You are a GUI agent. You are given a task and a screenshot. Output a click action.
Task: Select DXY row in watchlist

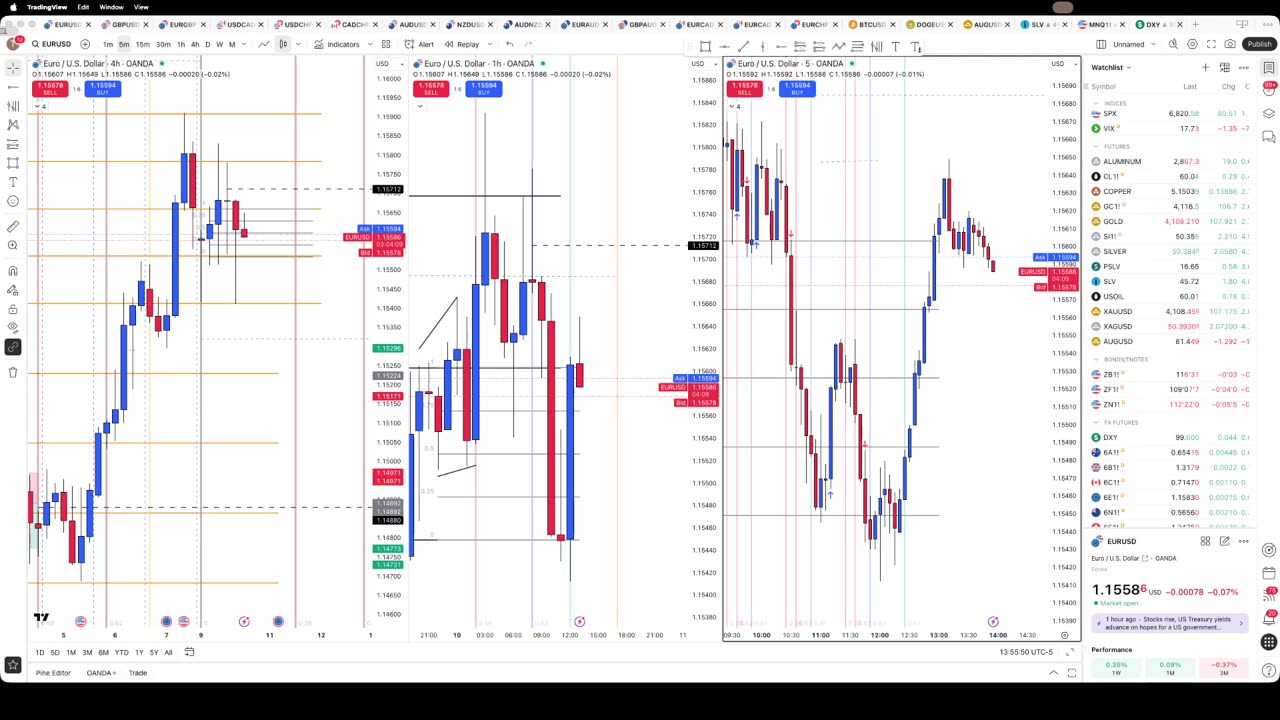click(1170, 437)
